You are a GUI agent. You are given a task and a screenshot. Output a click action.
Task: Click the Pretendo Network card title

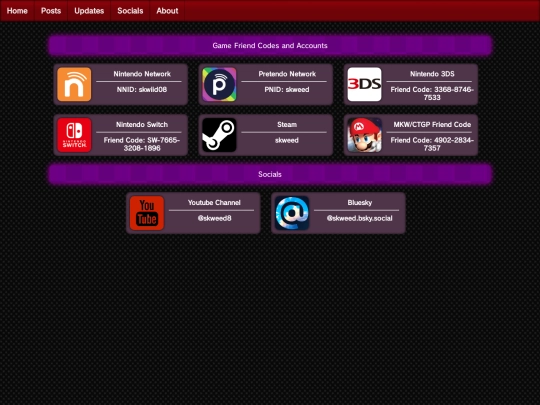pos(287,74)
